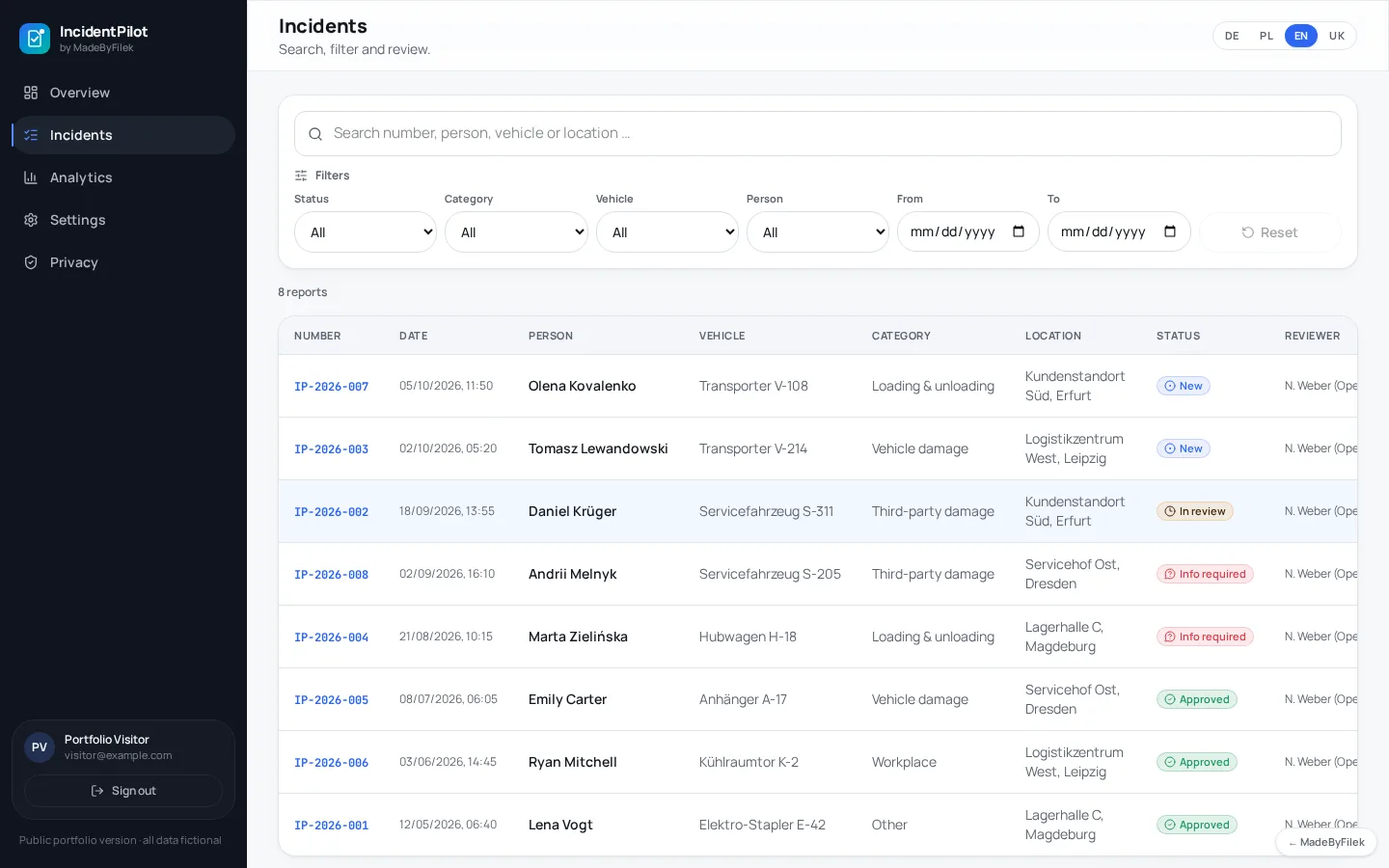Focus the incident search field
This screenshot has height=868, width=1389.
pos(818,134)
